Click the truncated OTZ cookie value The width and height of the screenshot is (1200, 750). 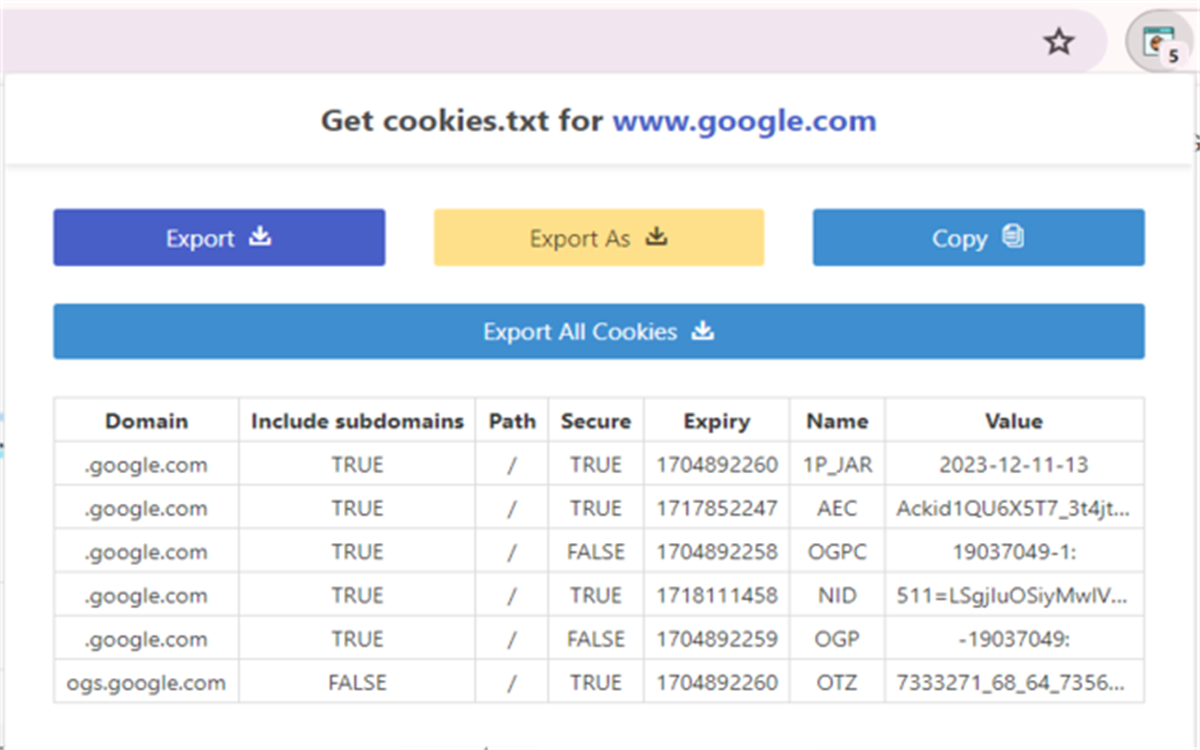pyautogui.click(x=1013, y=682)
